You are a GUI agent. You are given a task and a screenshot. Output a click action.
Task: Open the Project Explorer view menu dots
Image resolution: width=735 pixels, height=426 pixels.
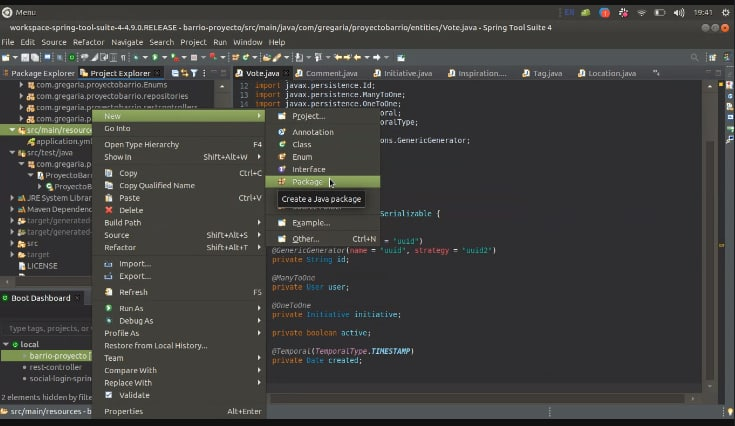coord(204,73)
